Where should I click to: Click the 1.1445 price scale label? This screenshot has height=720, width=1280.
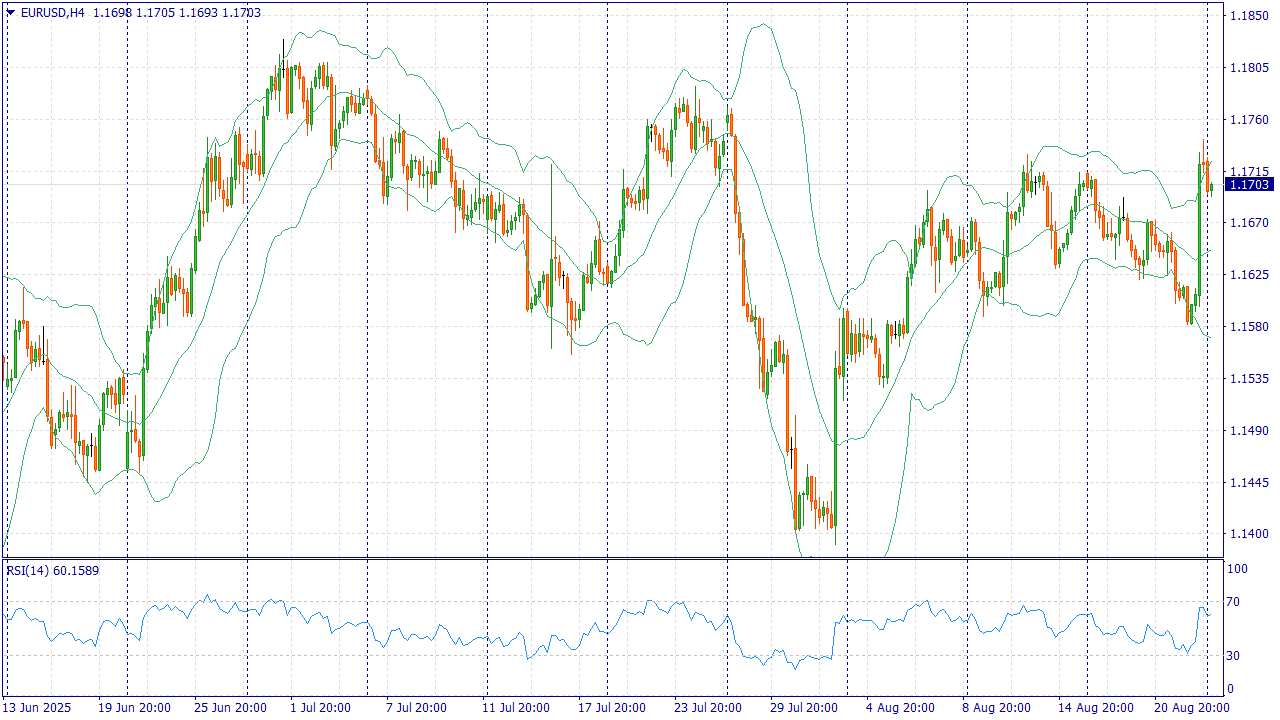pos(1249,483)
